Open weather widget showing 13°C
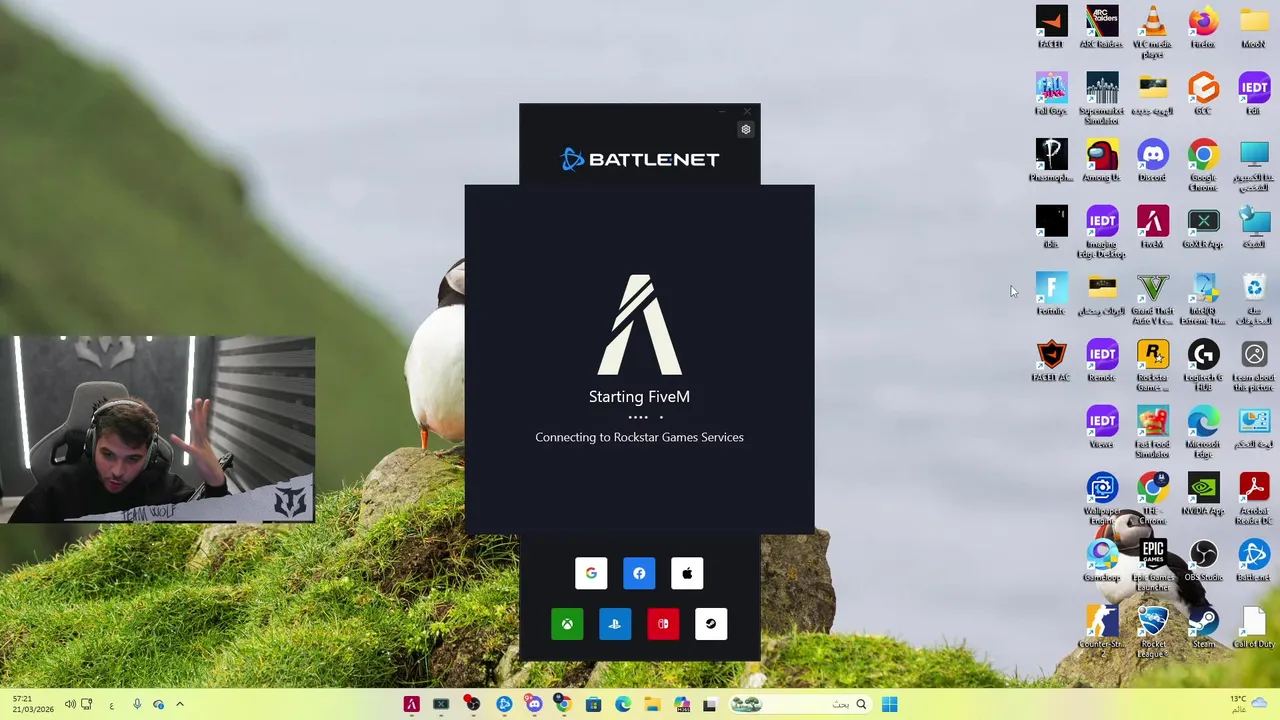1280x720 pixels. click(1249, 703)
